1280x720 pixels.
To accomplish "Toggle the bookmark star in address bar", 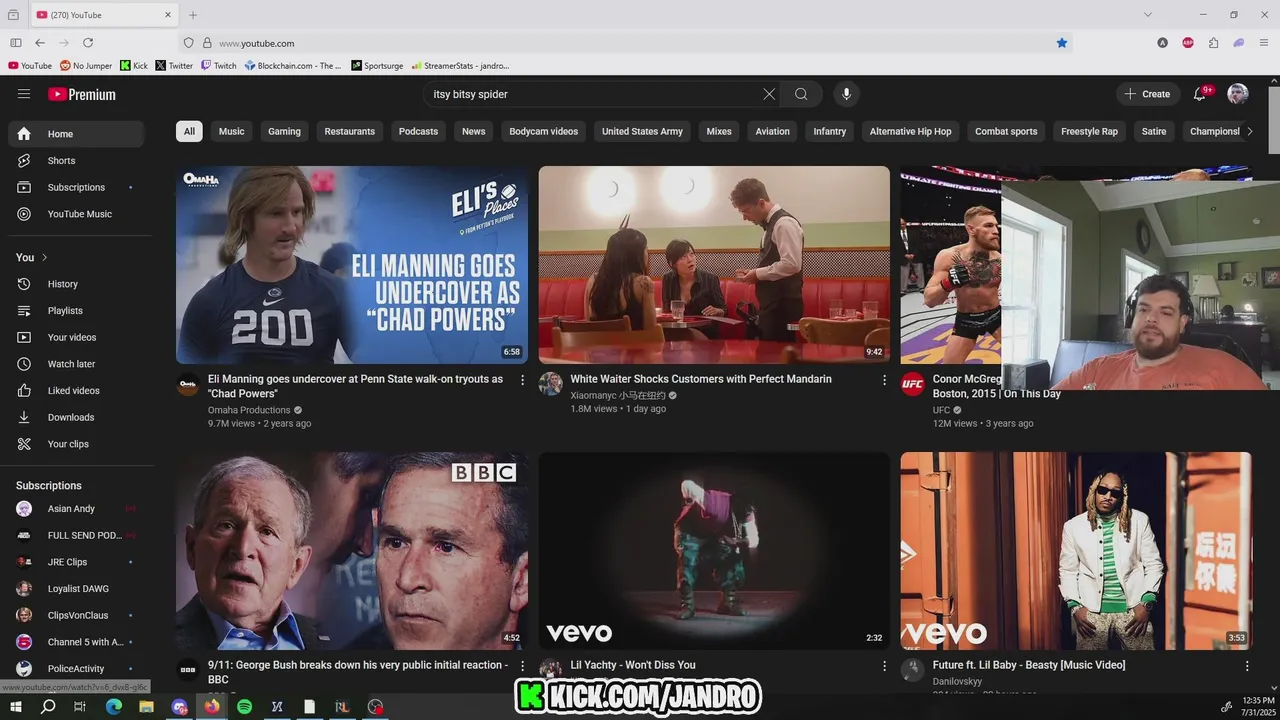I will pos(1062,43).
